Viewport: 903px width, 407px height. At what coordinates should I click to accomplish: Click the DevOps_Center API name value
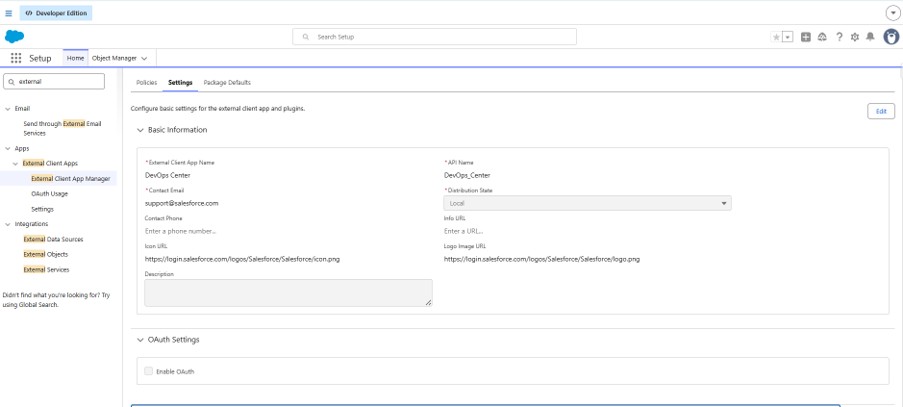point(467,175)
